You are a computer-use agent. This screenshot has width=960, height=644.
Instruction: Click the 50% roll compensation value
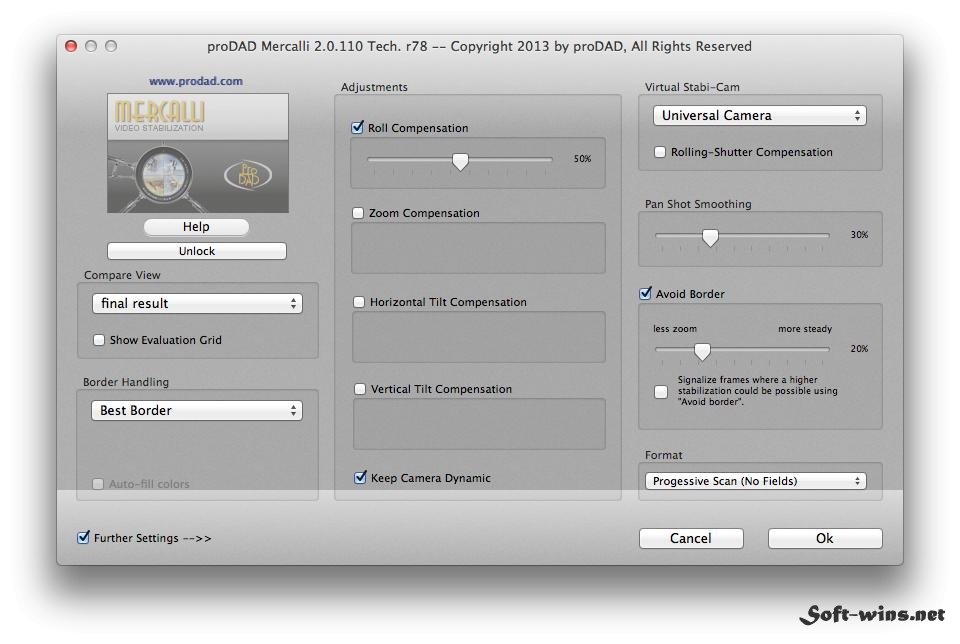click(582, 159)
